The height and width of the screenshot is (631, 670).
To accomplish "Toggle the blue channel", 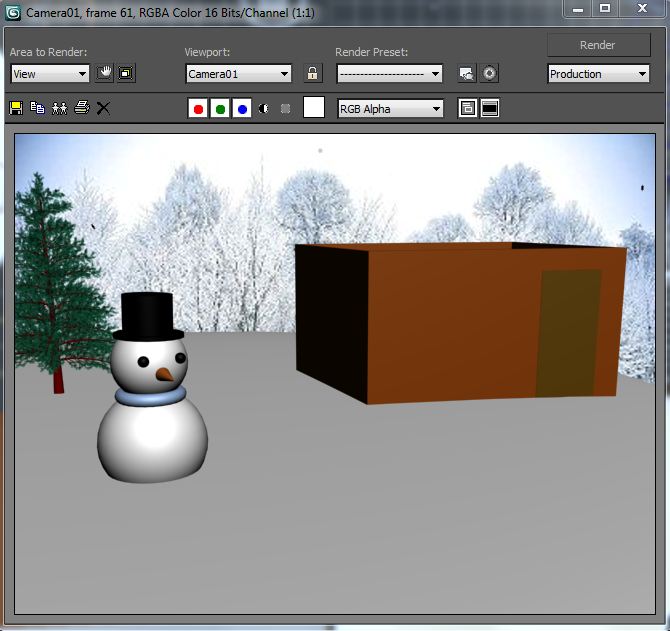I will [x=242, y=109].
